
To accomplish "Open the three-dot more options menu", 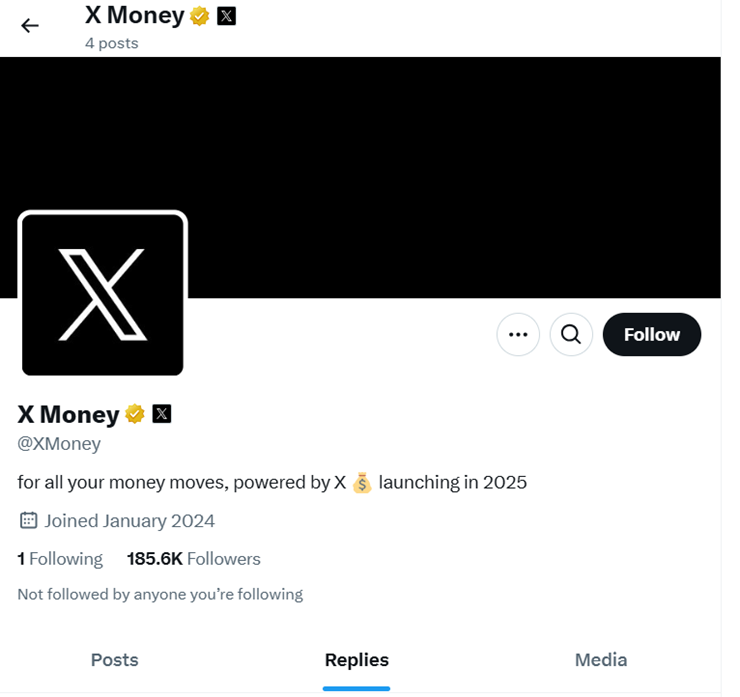I will tap(518, 335).
